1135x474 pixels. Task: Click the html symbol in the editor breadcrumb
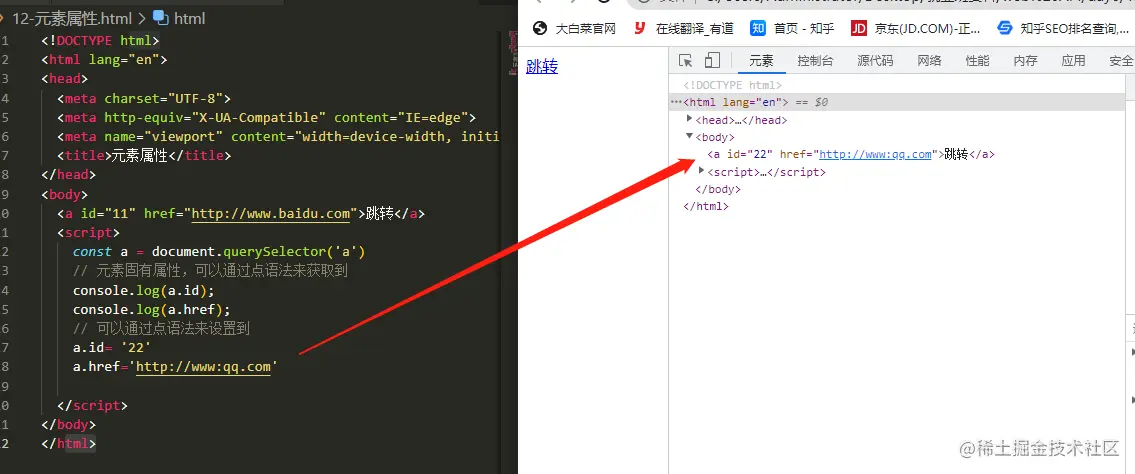[180, 18]
